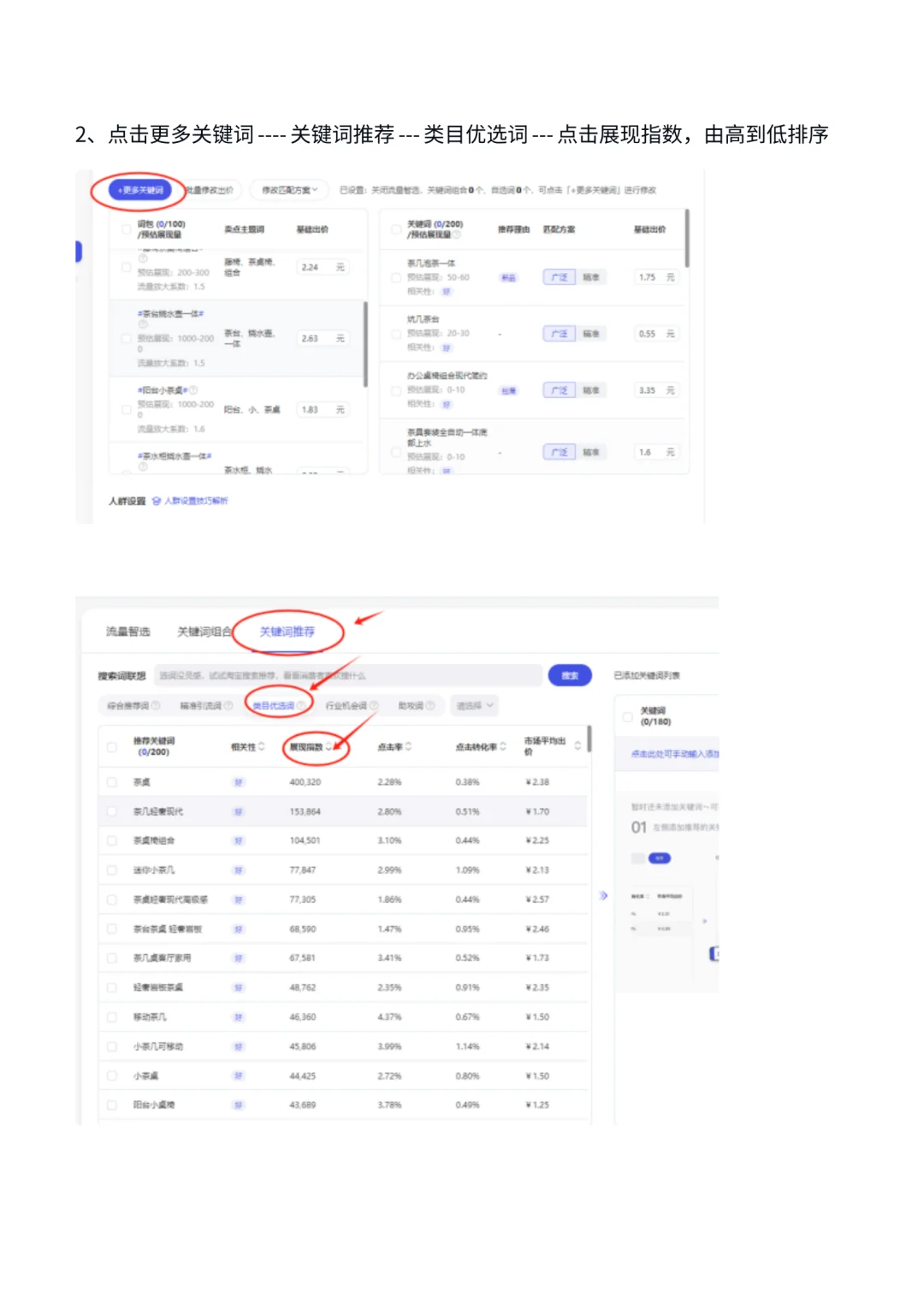Check the 茶桌椅组合 row checkbox
This screenshot has width=924, height=1306.
tap(112, 840)
